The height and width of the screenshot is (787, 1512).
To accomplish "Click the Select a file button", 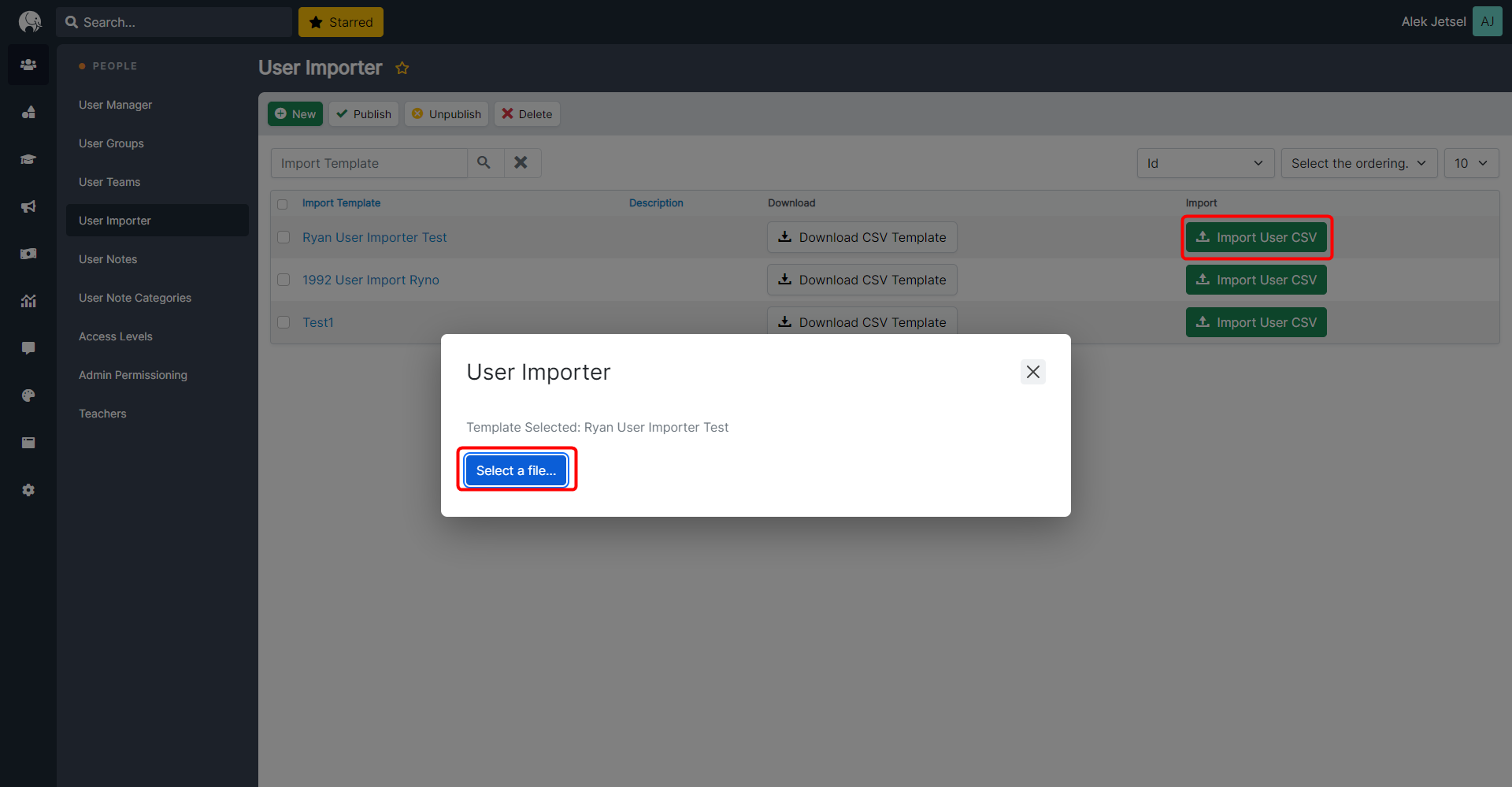I will click(516, 470).
